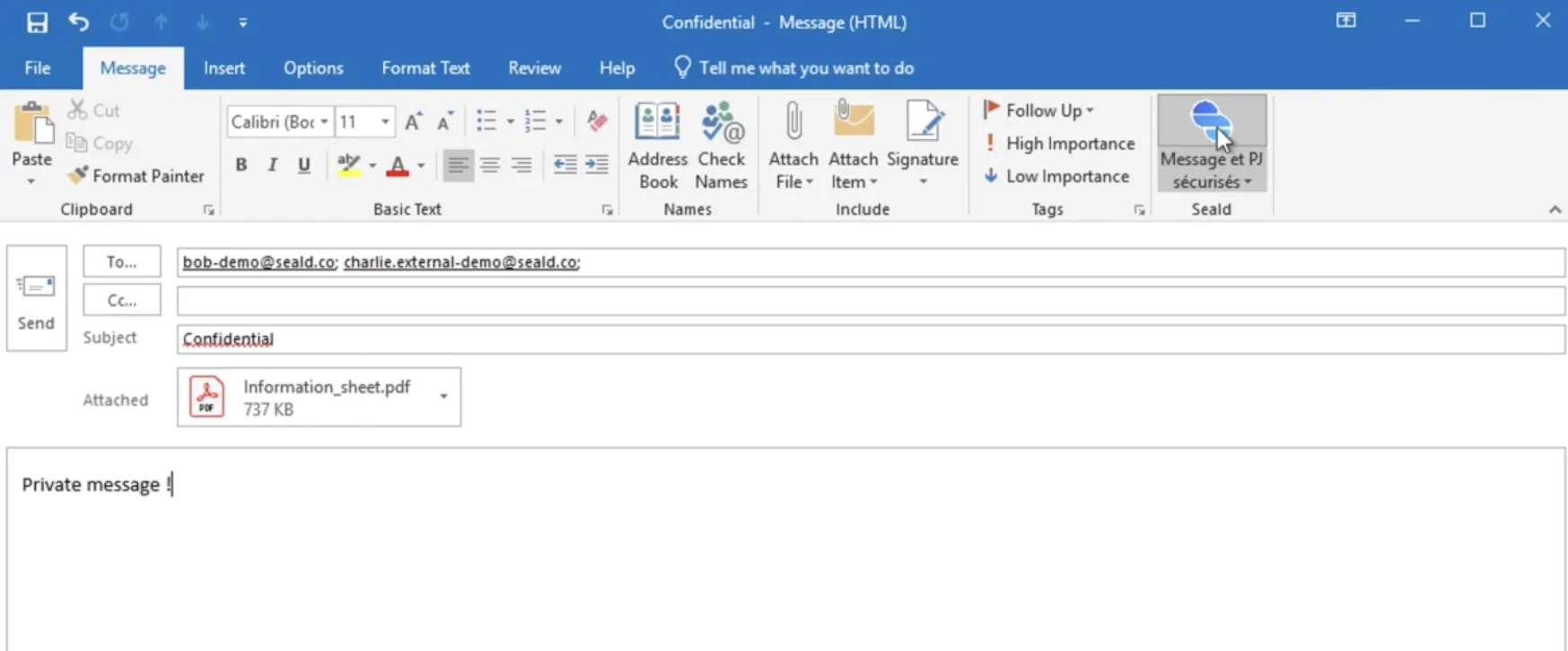
Task: Click the Save icon in title bar
Action: tap(37, 22)
